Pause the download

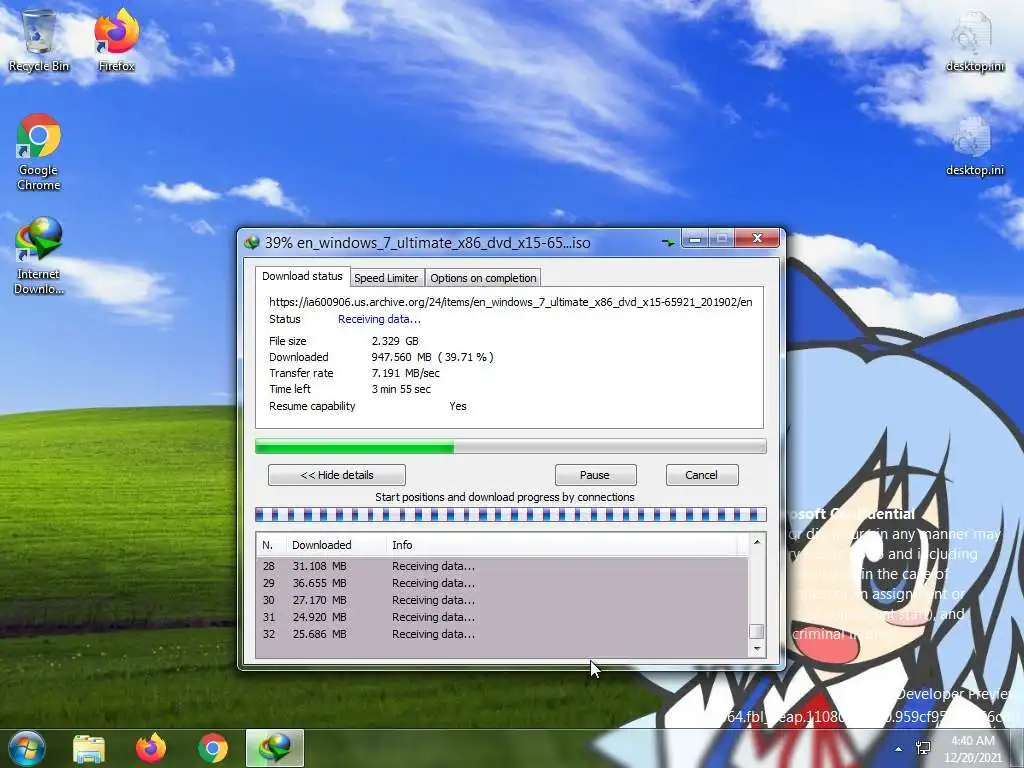595,475
